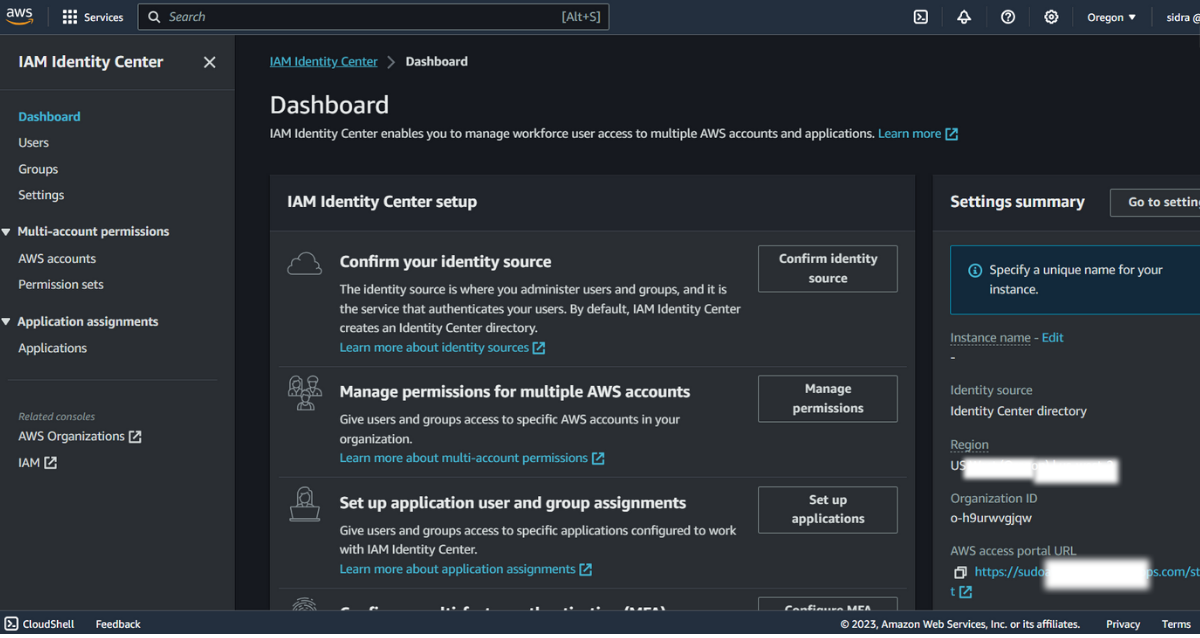Click the AWS access portal URL link
The image size is (1200, 638).
point(1085,572)
